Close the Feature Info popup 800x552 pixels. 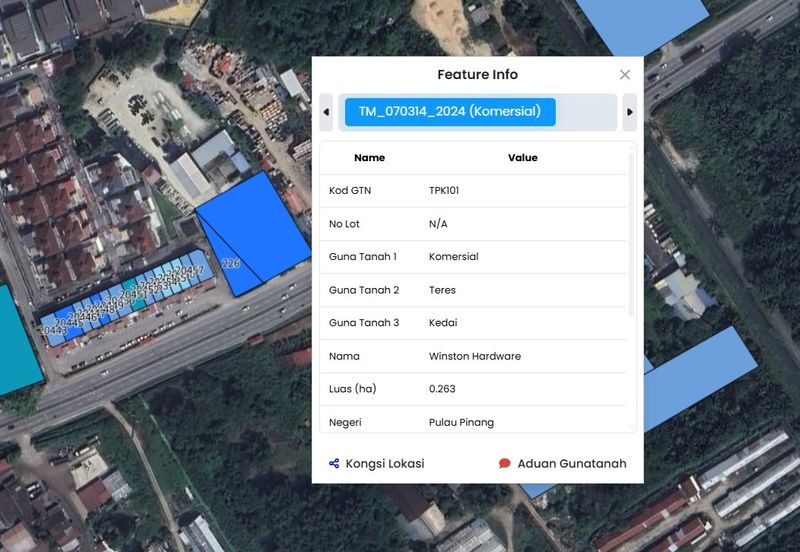tap(625, 75)
